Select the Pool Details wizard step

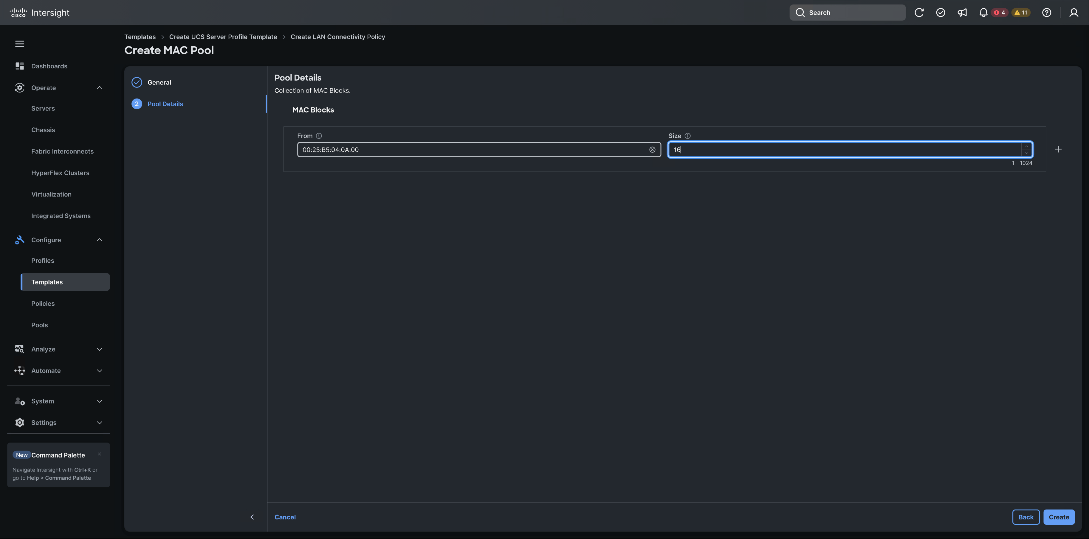click(x=165, y=103)
